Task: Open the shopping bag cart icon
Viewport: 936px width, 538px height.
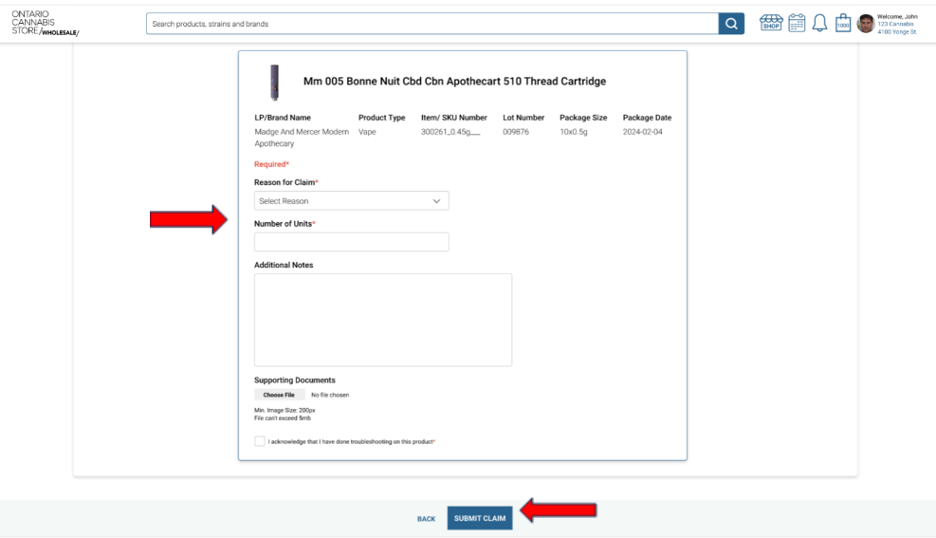Action: coord(843,23)
